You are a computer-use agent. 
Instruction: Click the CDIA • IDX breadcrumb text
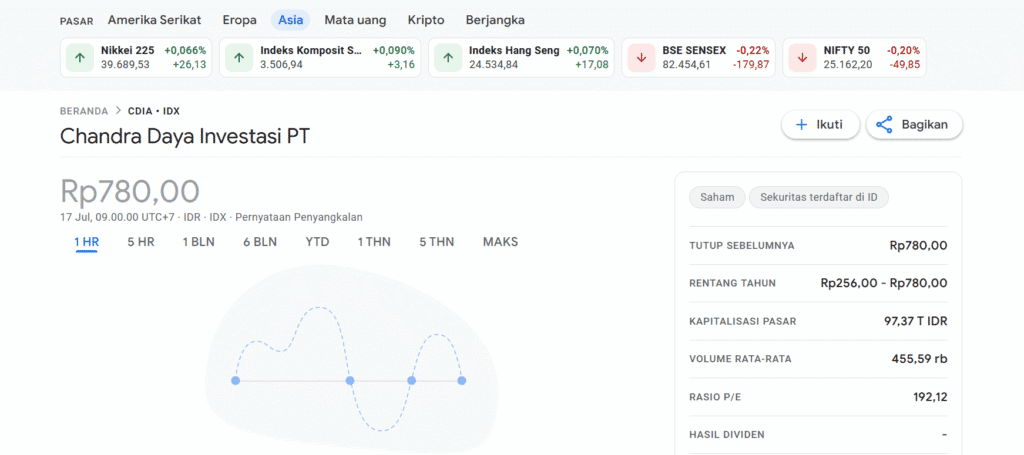pyautogui.click(x=153, y=112)
